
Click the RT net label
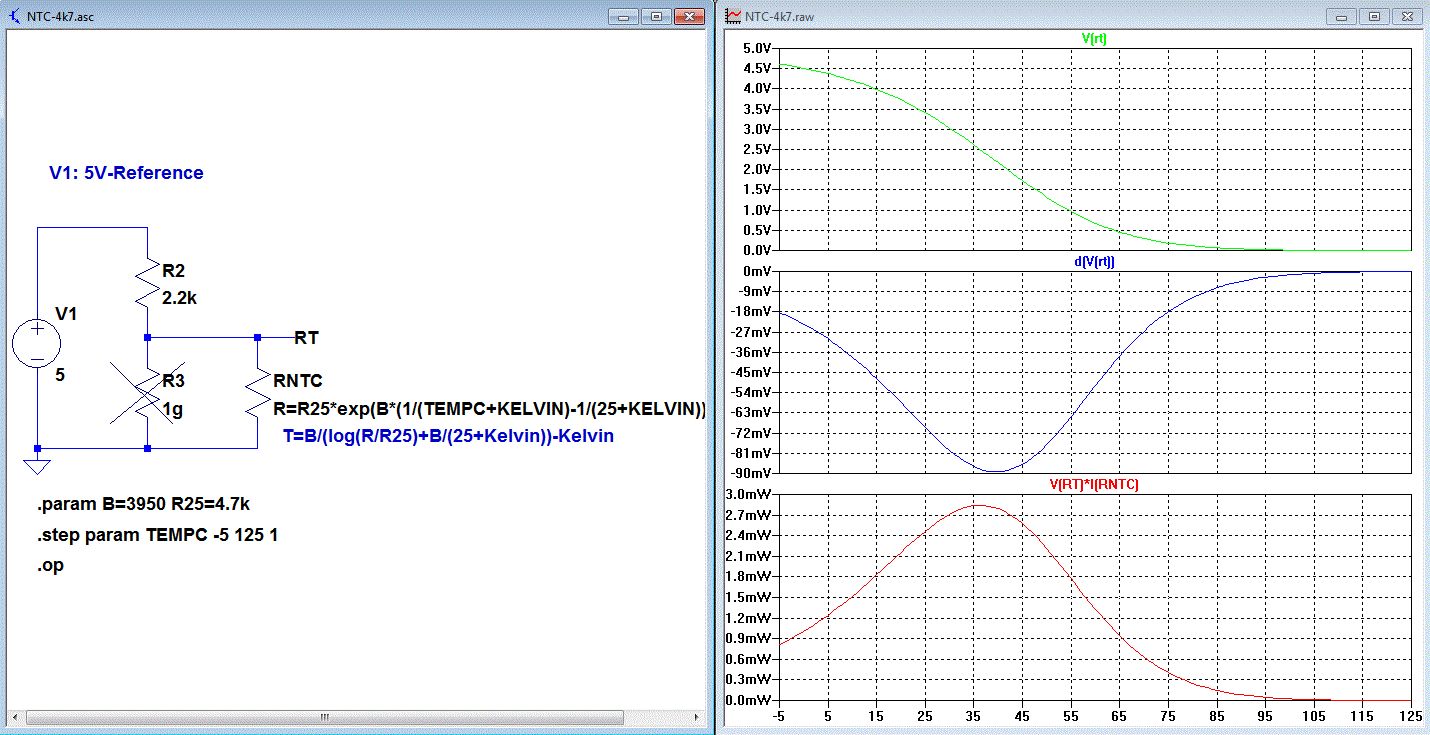(306, 338)
